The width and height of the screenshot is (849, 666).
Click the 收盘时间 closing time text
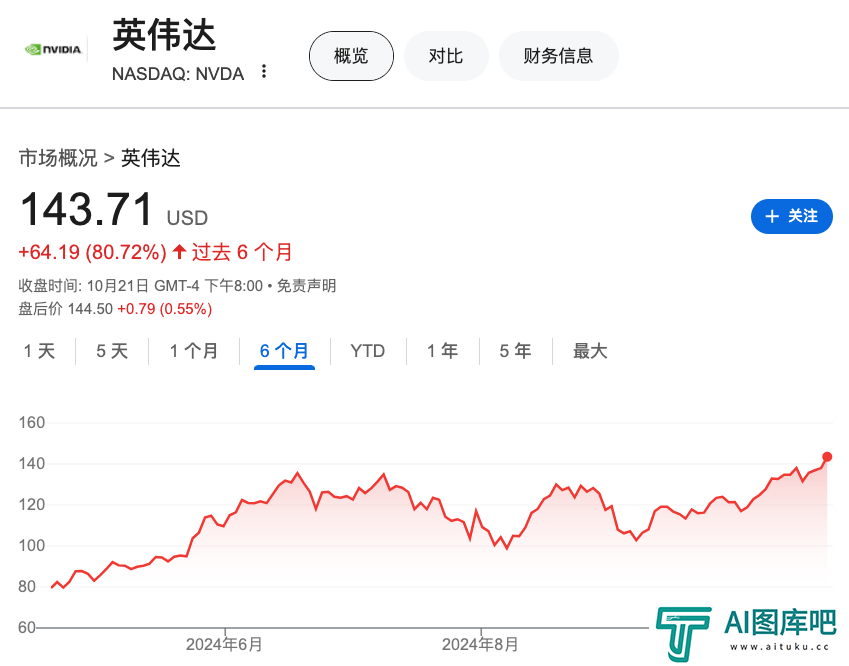coord(141,285)
